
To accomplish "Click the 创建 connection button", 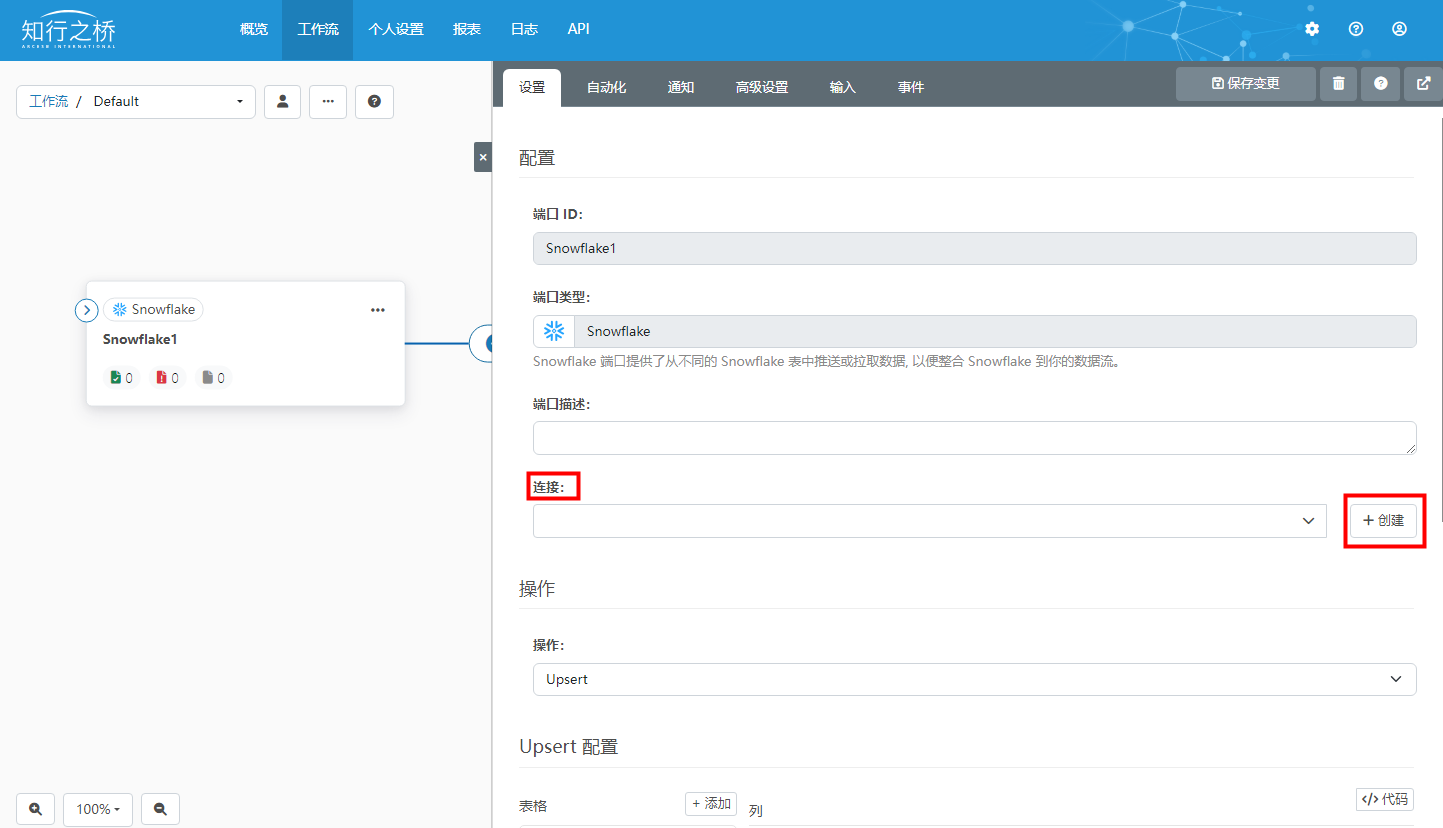I will coord(1383,521).
